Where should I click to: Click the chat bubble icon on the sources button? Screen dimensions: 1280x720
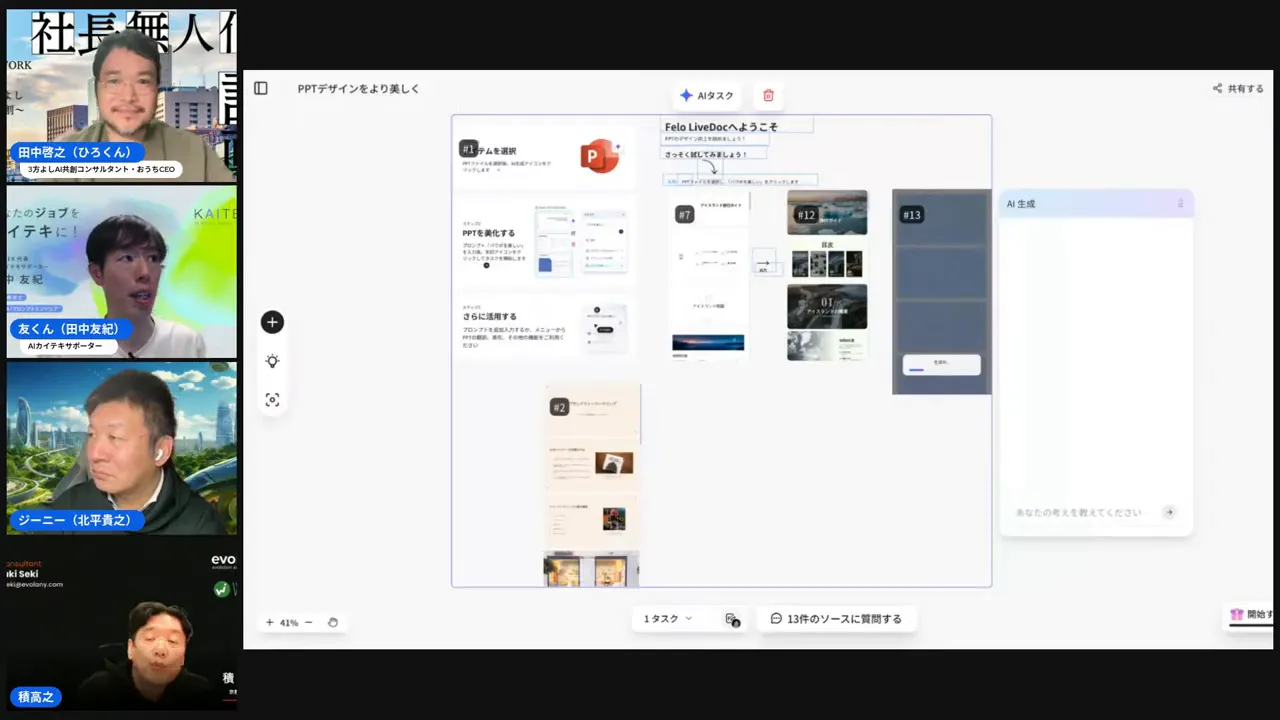tap(776, 619)
